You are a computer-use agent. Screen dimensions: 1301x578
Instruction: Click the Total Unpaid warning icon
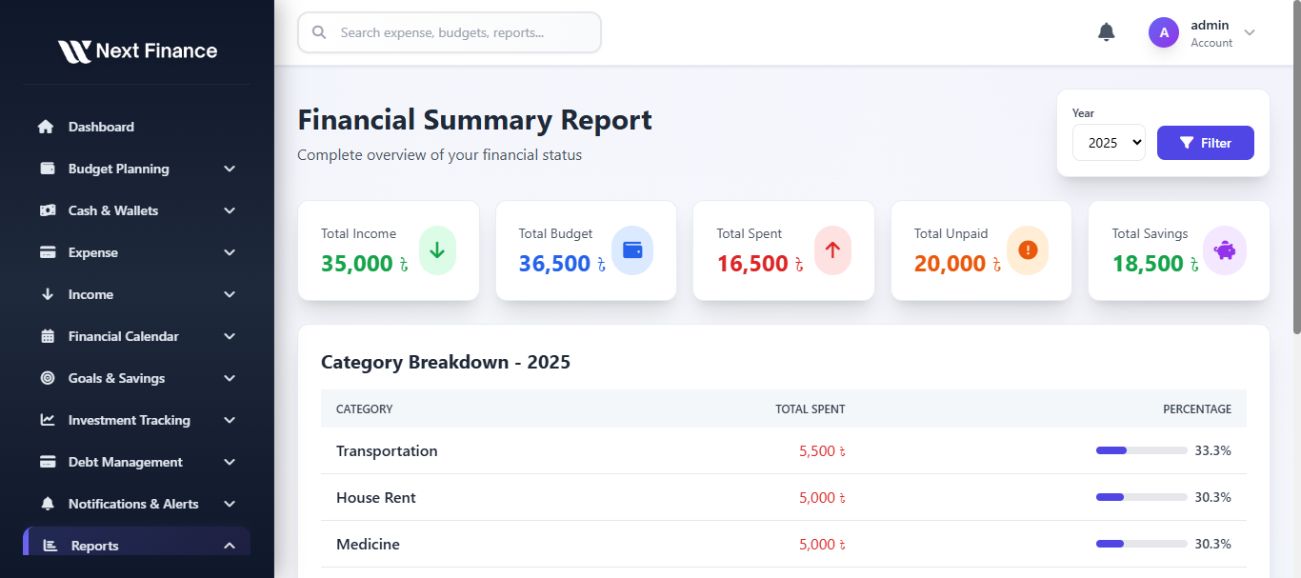[x=1028, y=250]
